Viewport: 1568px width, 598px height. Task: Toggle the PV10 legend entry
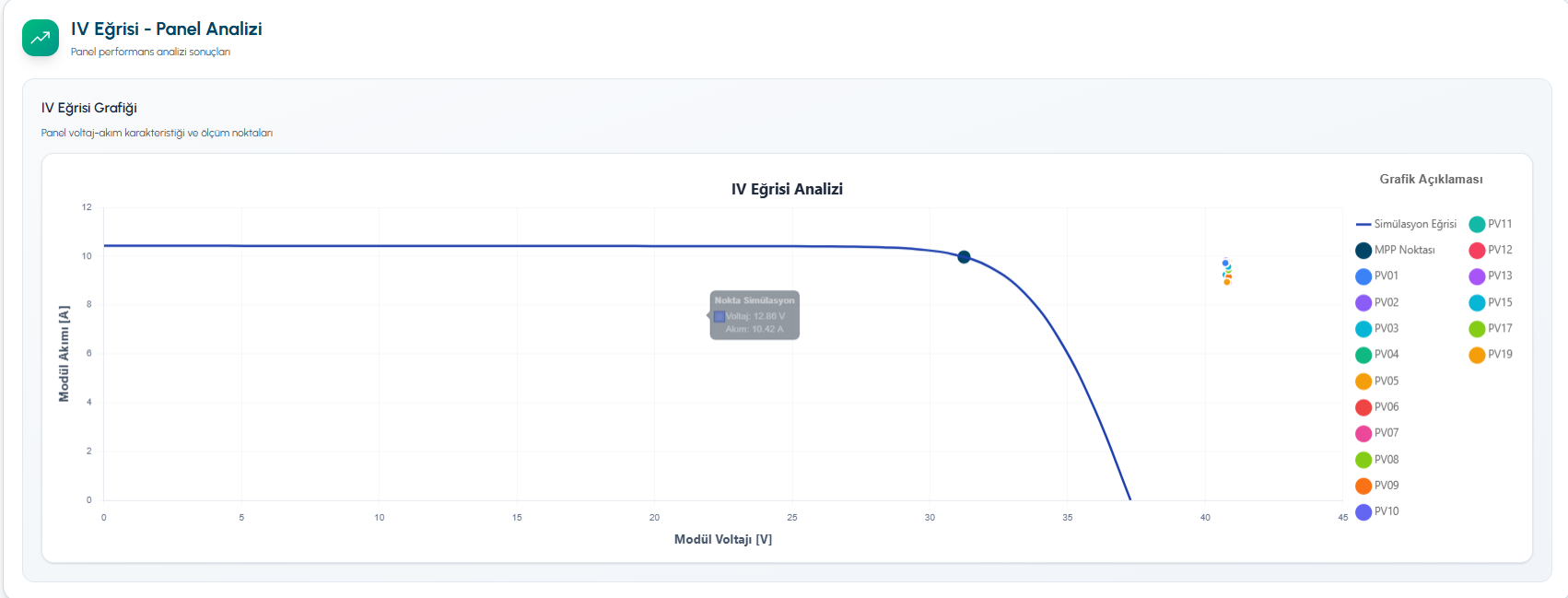click(1376, 511)
